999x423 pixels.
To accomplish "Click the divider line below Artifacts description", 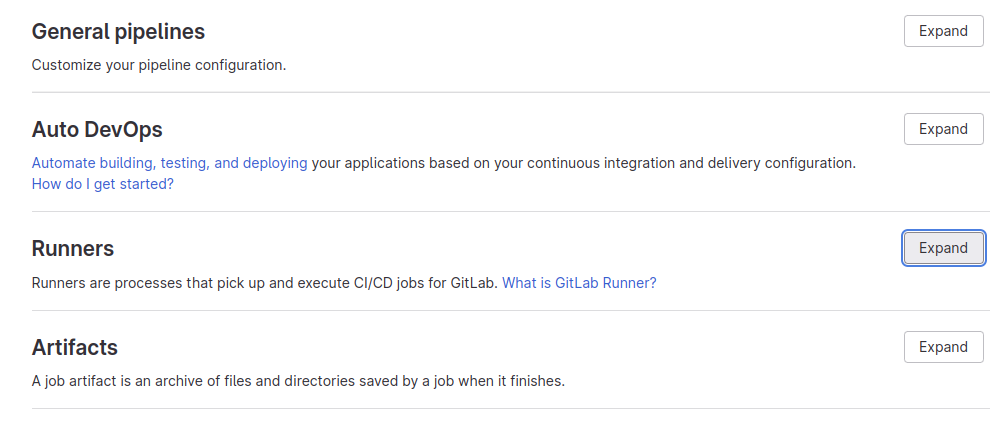I will click(x=510, y=409).
